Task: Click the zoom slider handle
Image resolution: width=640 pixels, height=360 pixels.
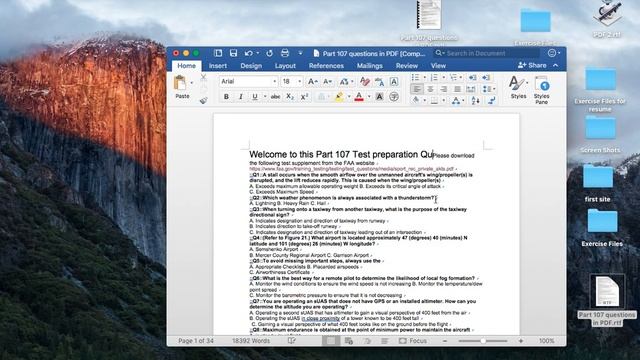Action: pos(483,340)
